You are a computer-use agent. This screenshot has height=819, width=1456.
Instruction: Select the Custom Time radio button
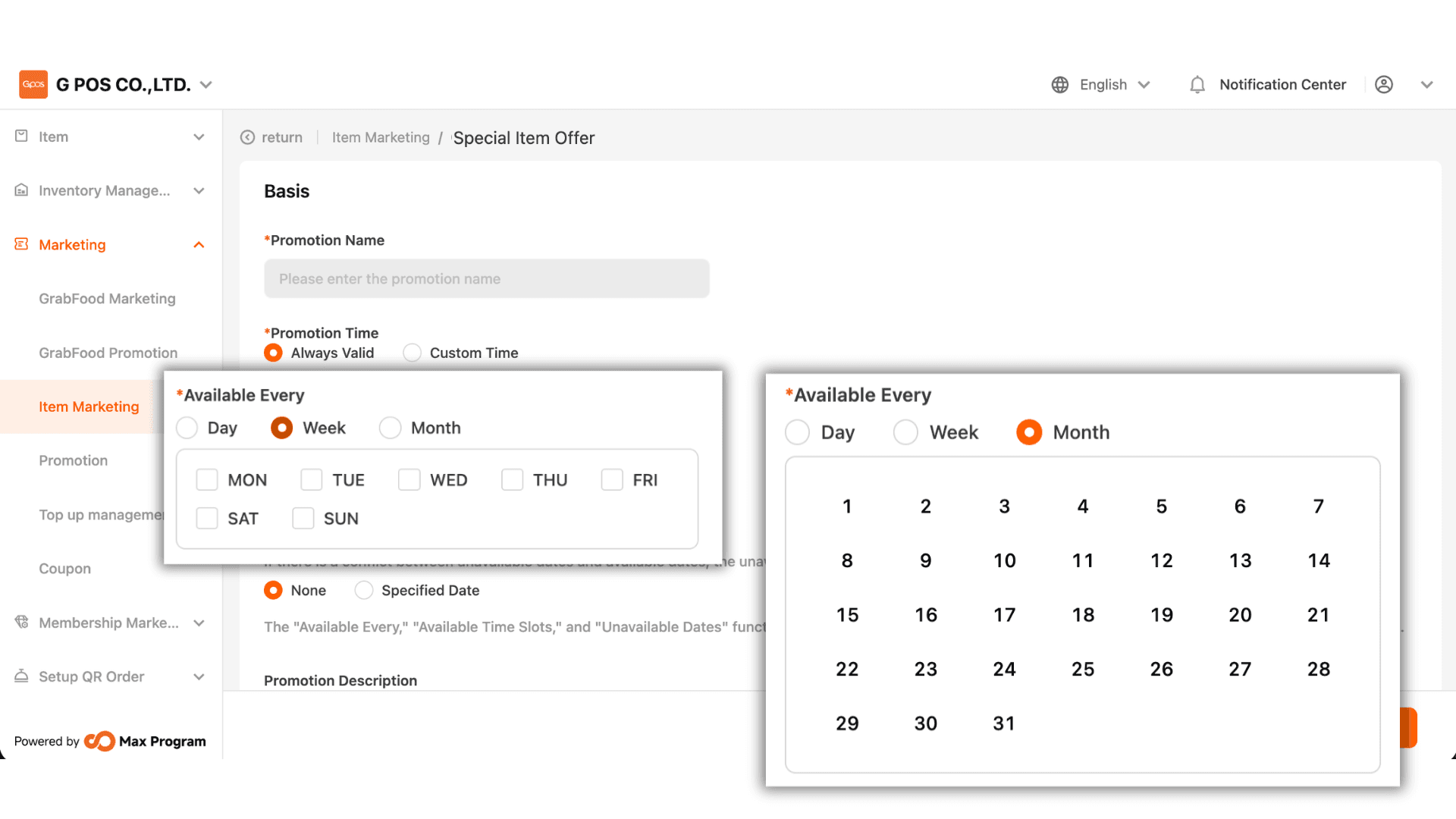412,353
